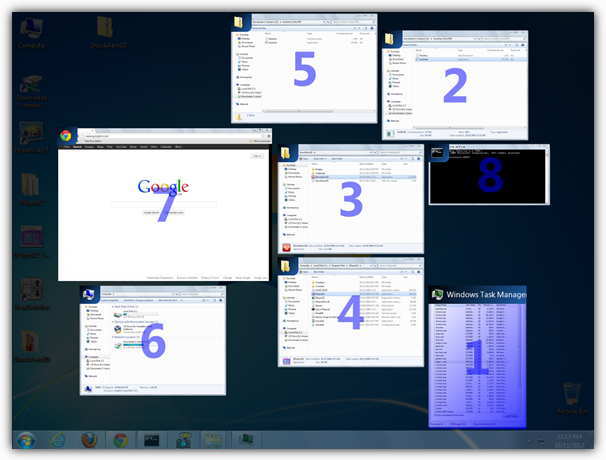The image size is (606, 460).
Task: Click the Chrome icon on window 7
Action: 66,135
